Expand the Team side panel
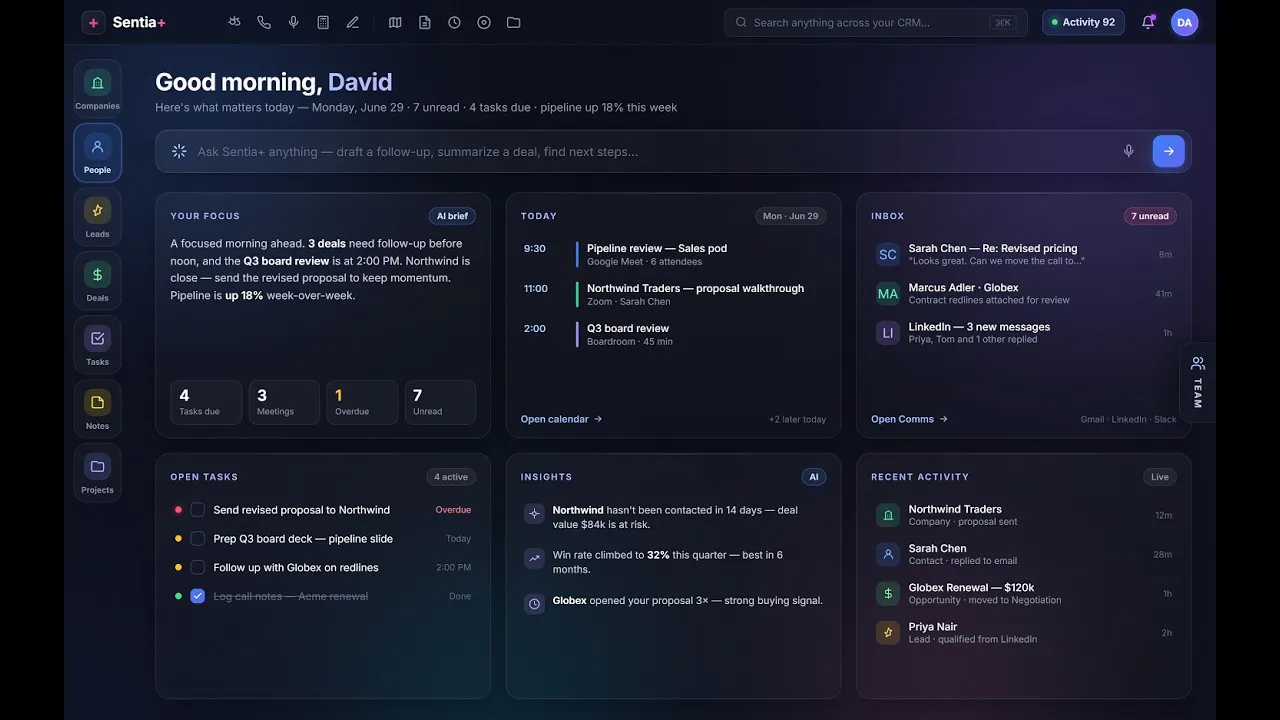Image resolution: width=1280 pixels, height=720 pixels. (1198, 383)
